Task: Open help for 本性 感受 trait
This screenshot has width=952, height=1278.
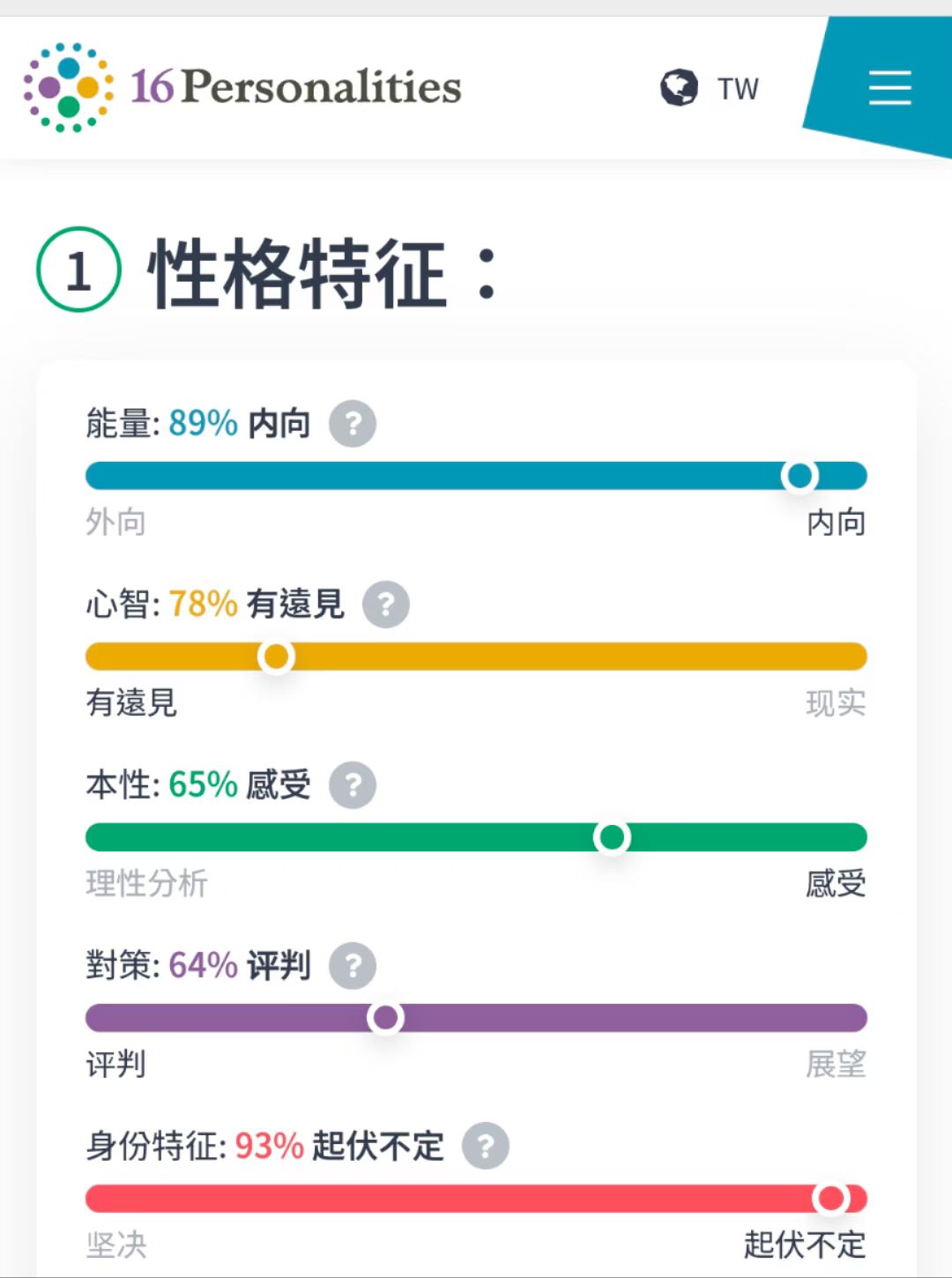Action: tap(353, 785)
